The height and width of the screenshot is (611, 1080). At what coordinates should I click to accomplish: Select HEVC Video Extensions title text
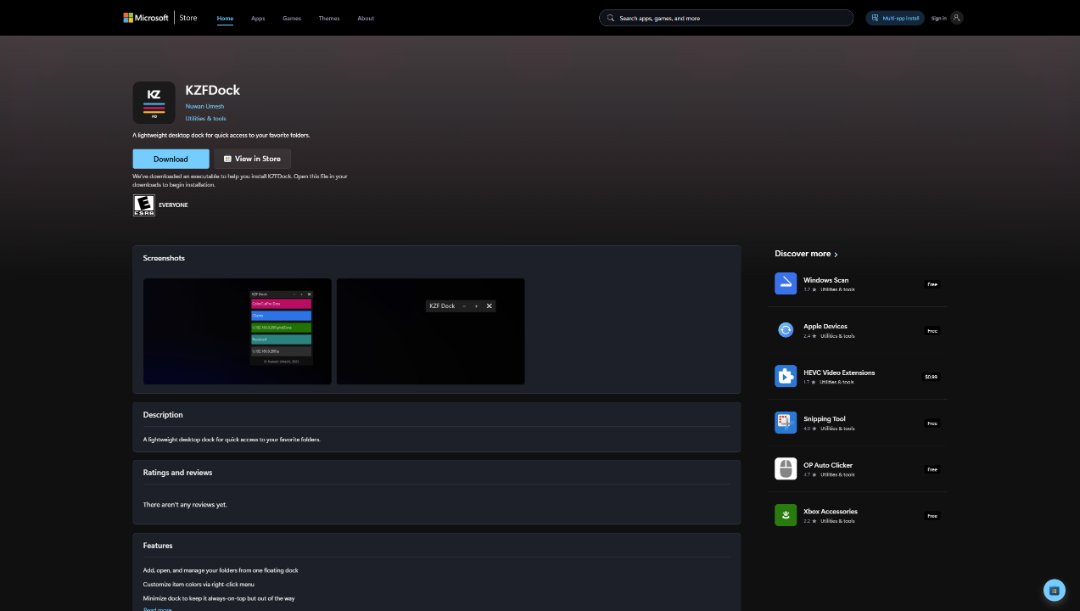point(839,373)
